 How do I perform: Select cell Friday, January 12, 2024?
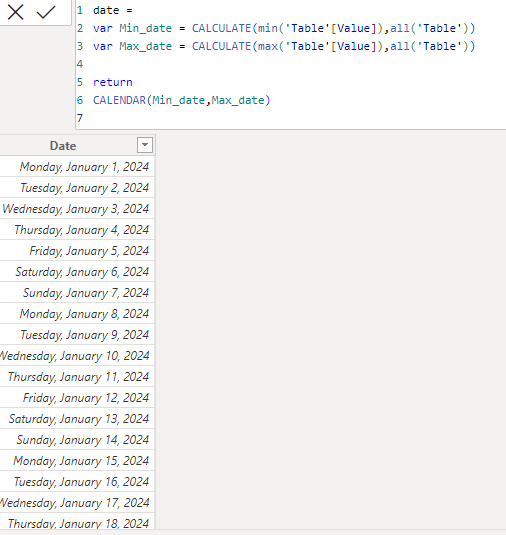click(x=77, y=397)
